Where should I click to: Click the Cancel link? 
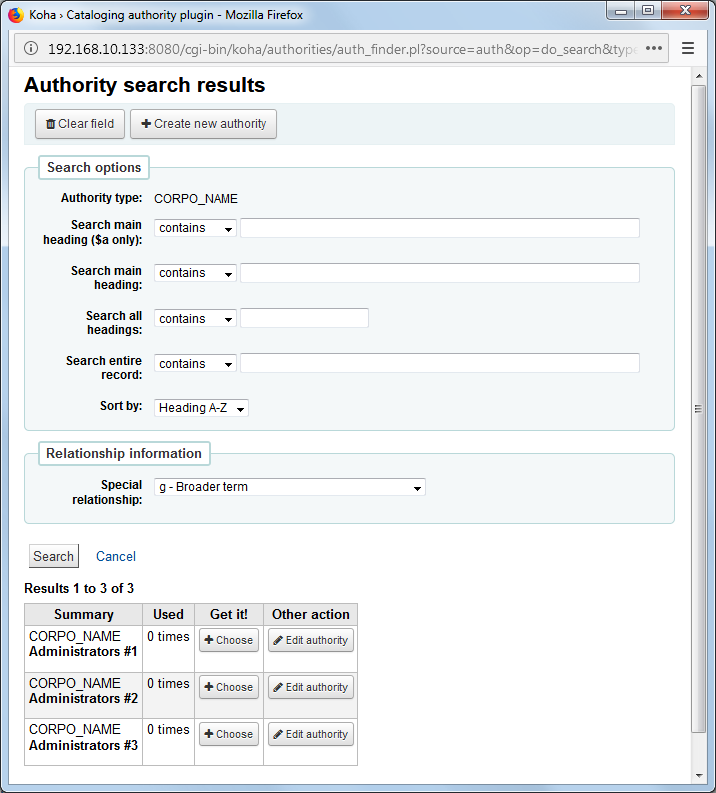pos(116,557)
